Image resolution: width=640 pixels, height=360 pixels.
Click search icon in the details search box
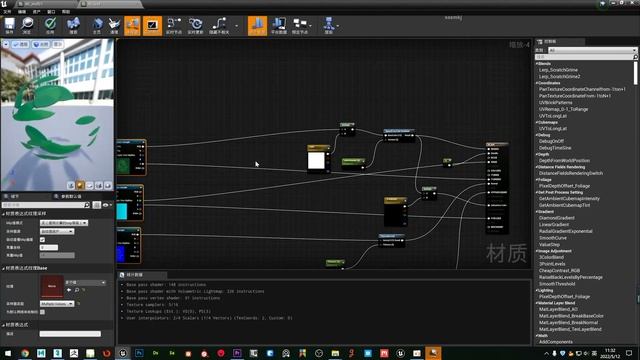point(87,205)
